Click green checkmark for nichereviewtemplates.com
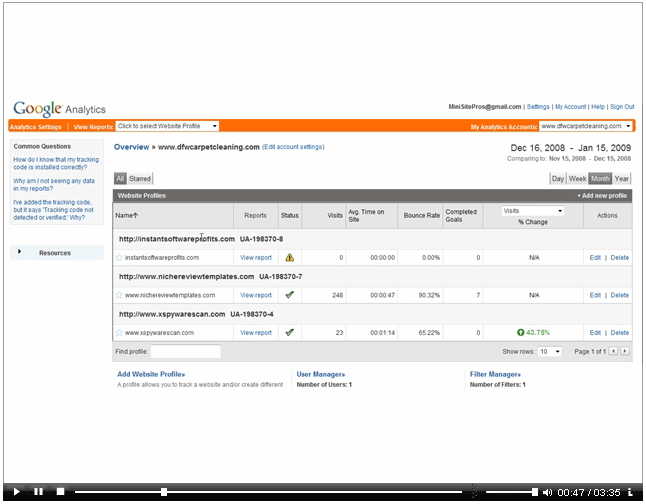Viewport: 646px width, 504px height. point(290,295)
